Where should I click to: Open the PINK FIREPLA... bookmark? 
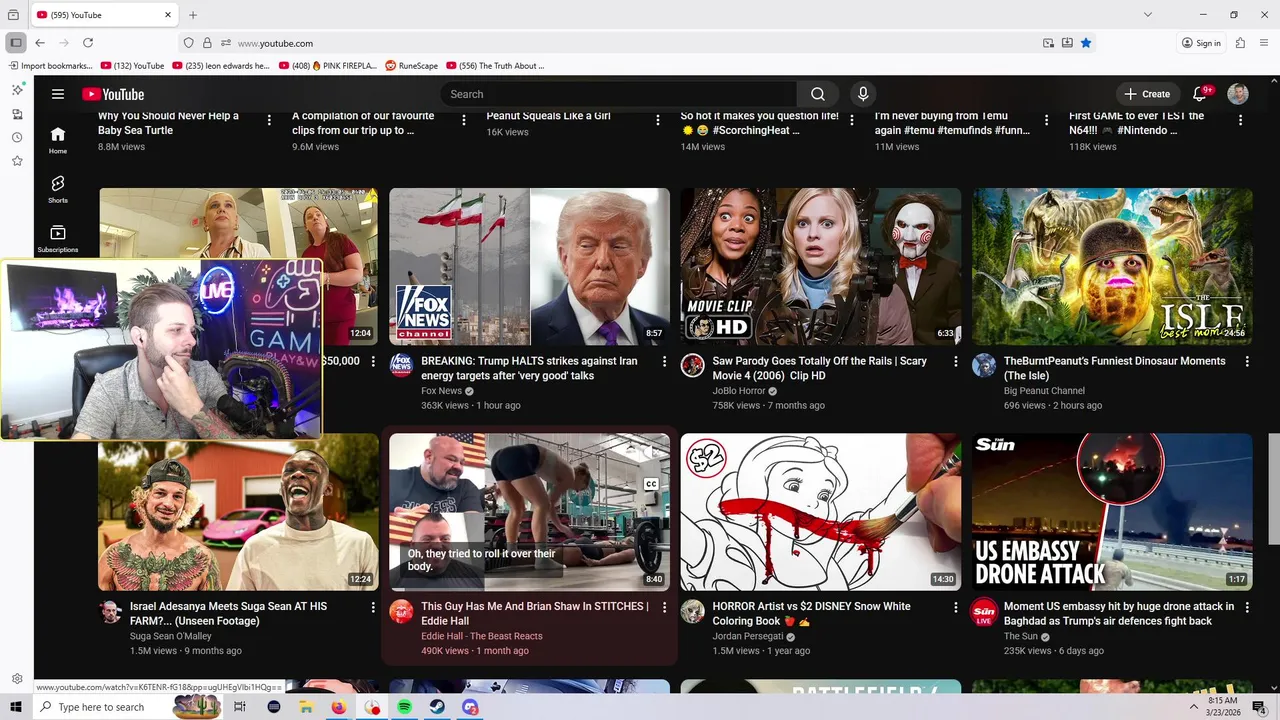click(328, 66)
